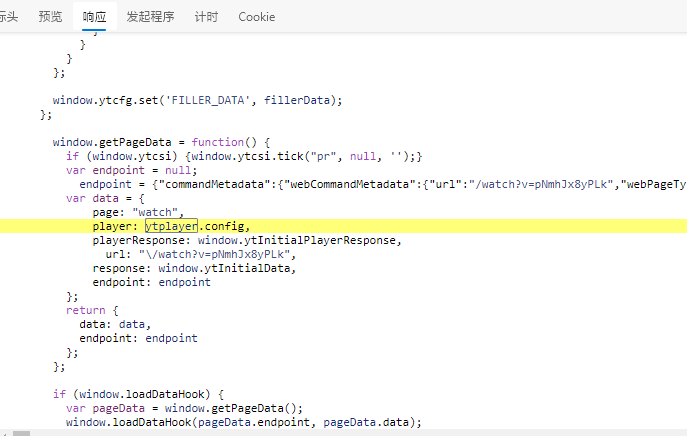Click the page: "watch" line
This screenshot has height=436, width=687.
point(138,213)
